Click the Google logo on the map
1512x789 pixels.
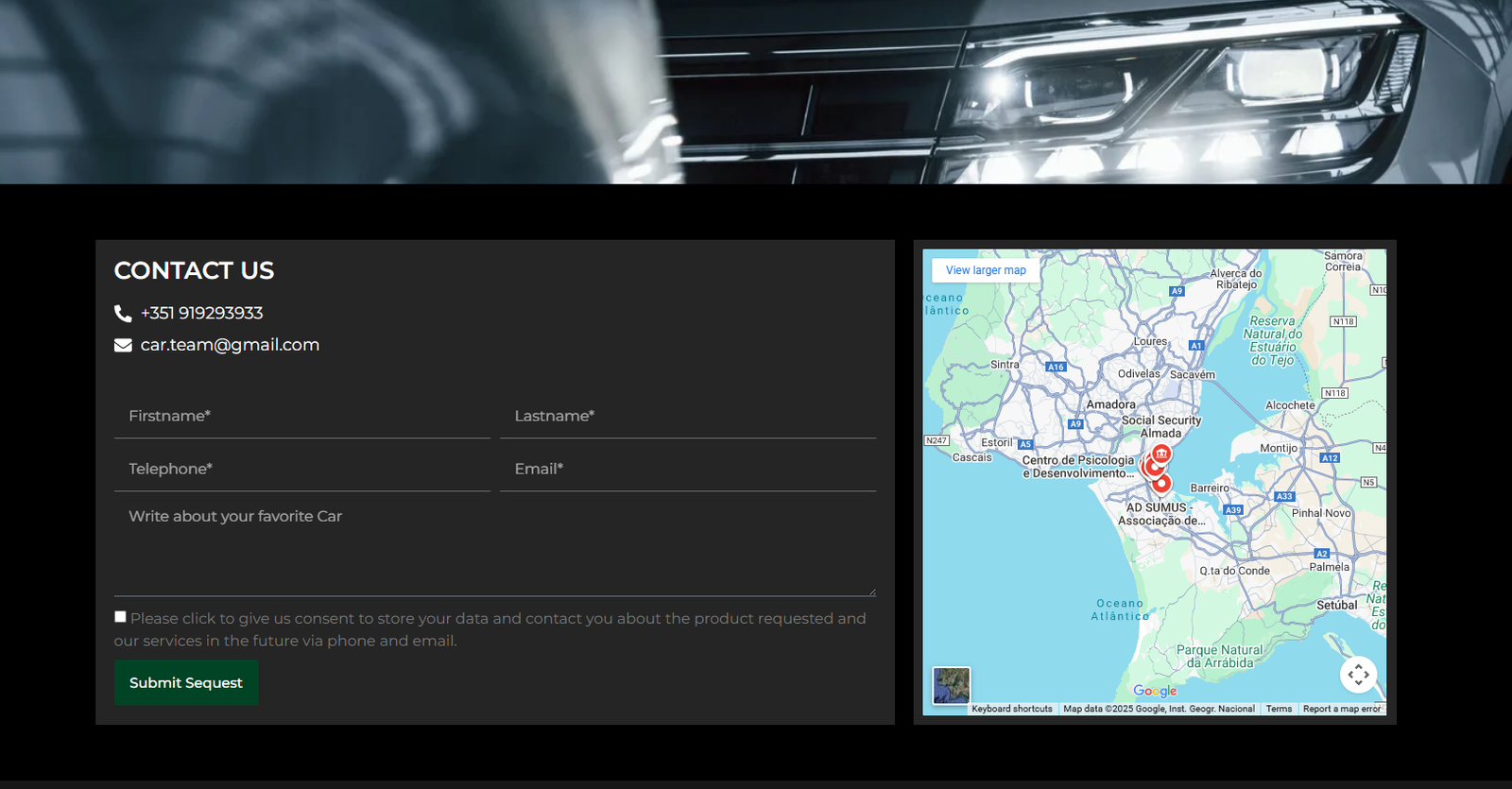pyautogui.click(x=1155, y=691)
